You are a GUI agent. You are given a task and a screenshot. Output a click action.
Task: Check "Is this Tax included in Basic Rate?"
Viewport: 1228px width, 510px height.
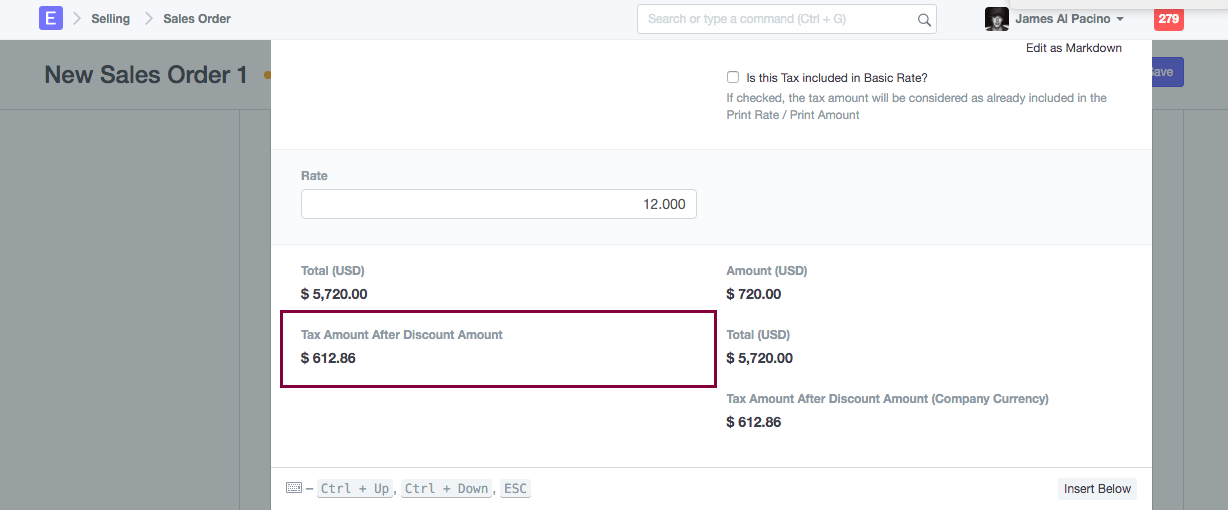(x=733, y=77)
